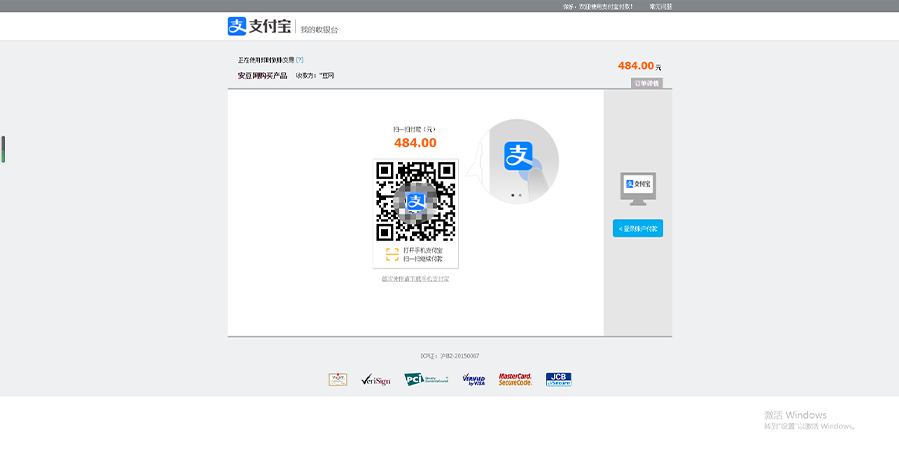Open the download mobile Alipay link

pyautogui.click(x=416, y=279)
